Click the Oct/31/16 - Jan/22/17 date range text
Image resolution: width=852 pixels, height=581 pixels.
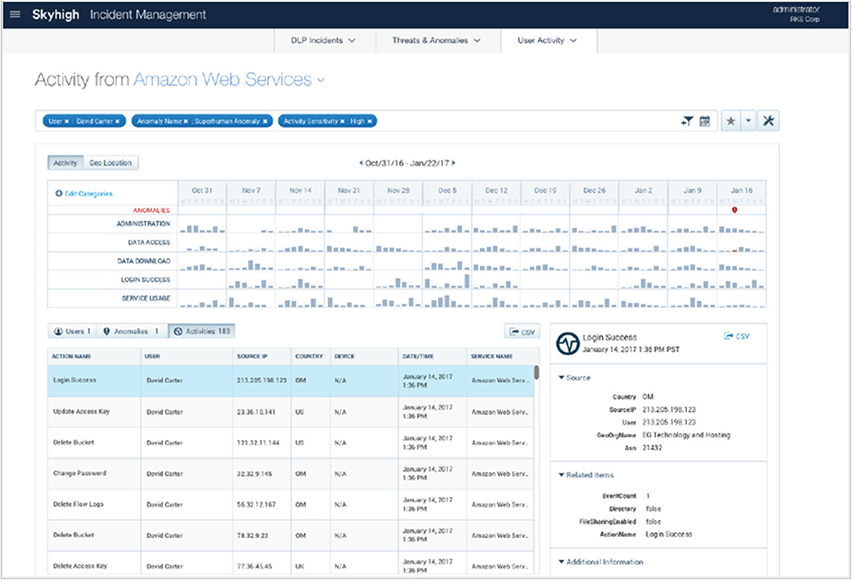point(407,163)
